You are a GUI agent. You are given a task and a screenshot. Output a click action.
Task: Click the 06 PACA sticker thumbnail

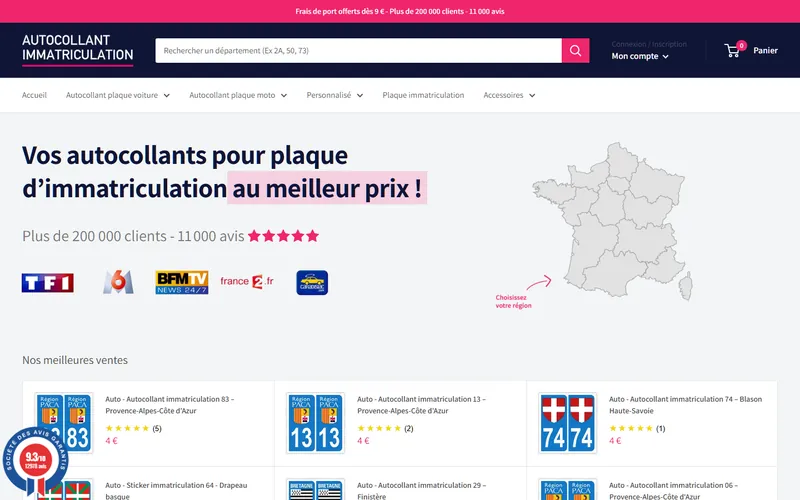tap(567, 489)
